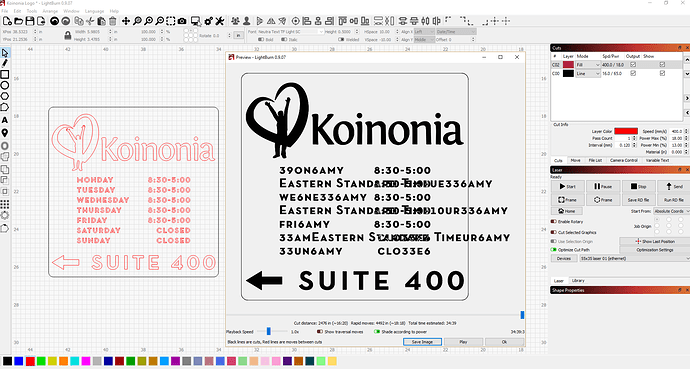
Task: Open Mode dropdown for C02 Fill layer
Action: pos(588,65)
